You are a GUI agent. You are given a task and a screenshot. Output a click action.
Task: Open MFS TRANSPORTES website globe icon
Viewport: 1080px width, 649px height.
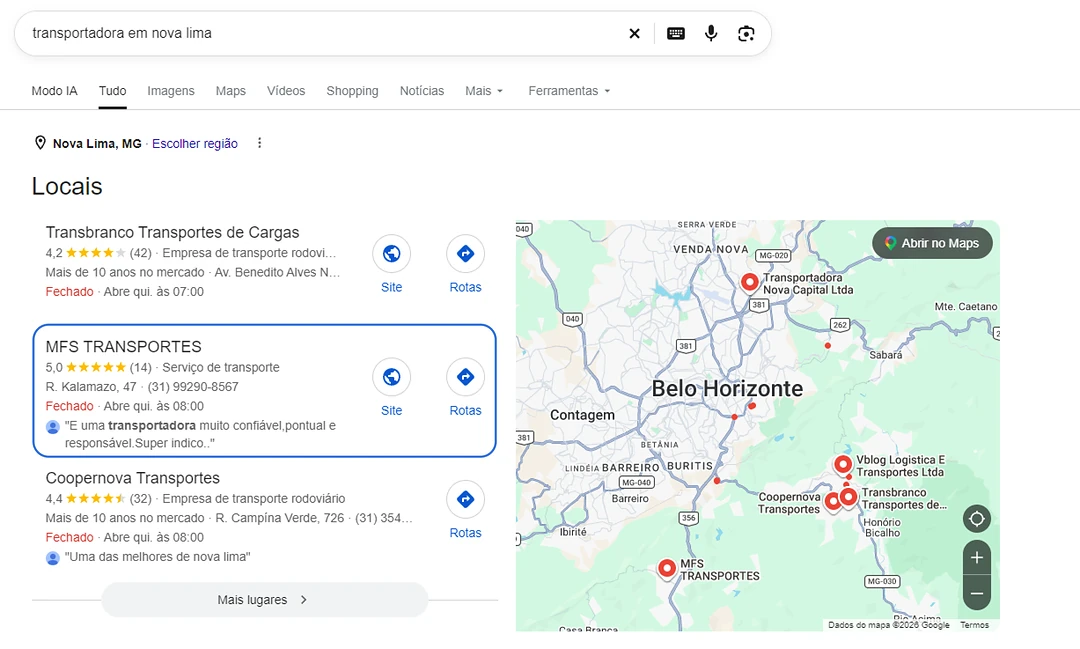point(391,377)
